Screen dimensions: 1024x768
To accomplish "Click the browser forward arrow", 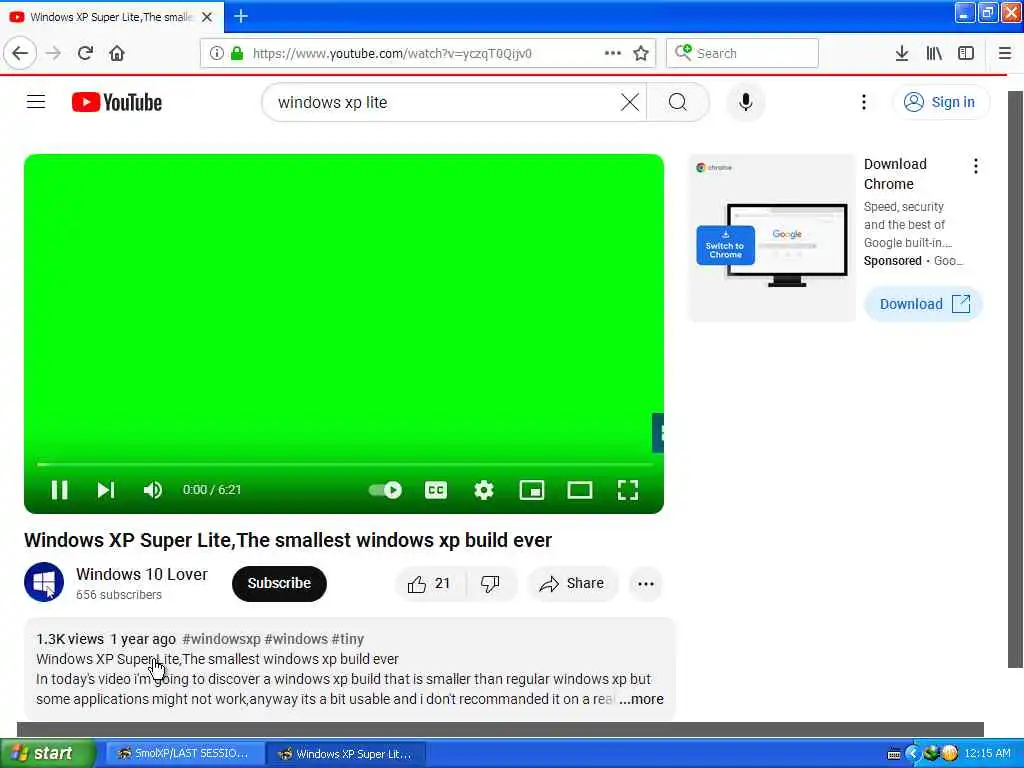I will [x=54, y=53].
